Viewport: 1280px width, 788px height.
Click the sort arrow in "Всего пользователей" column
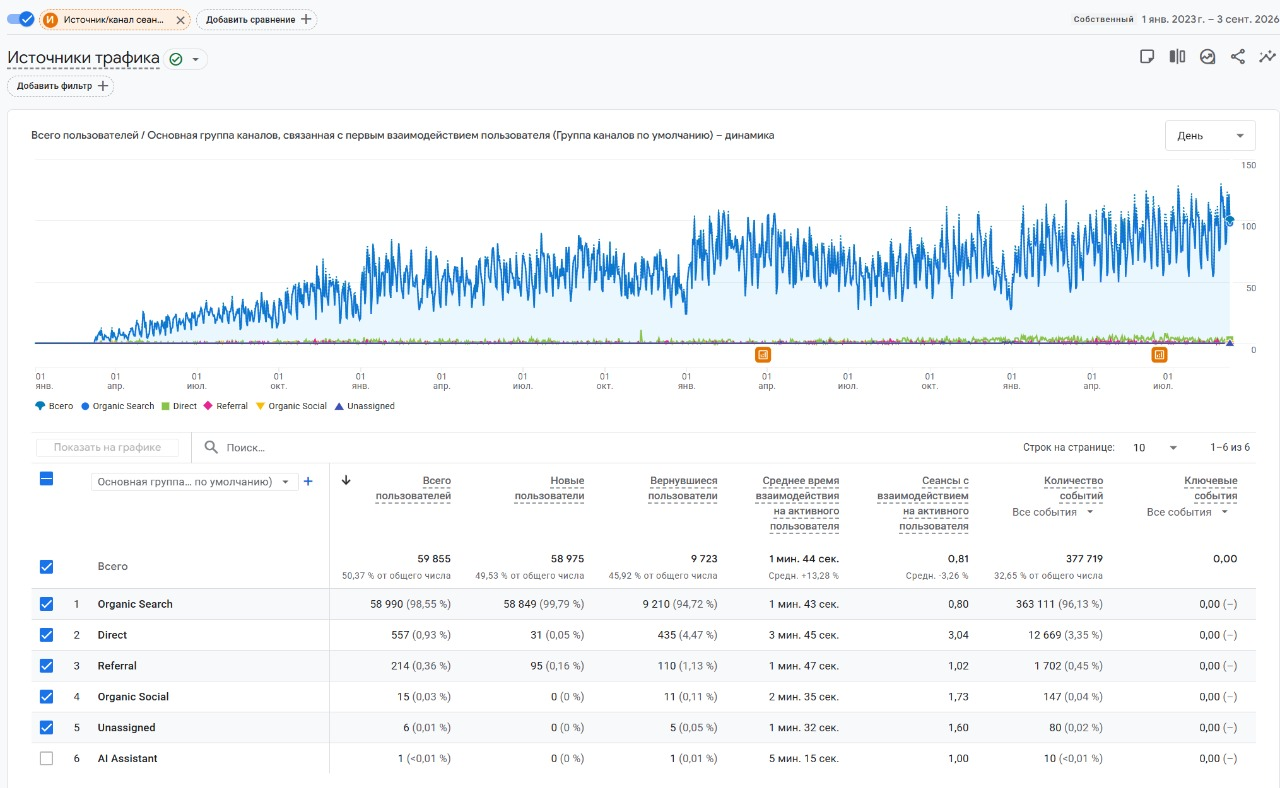pos(346,480)
